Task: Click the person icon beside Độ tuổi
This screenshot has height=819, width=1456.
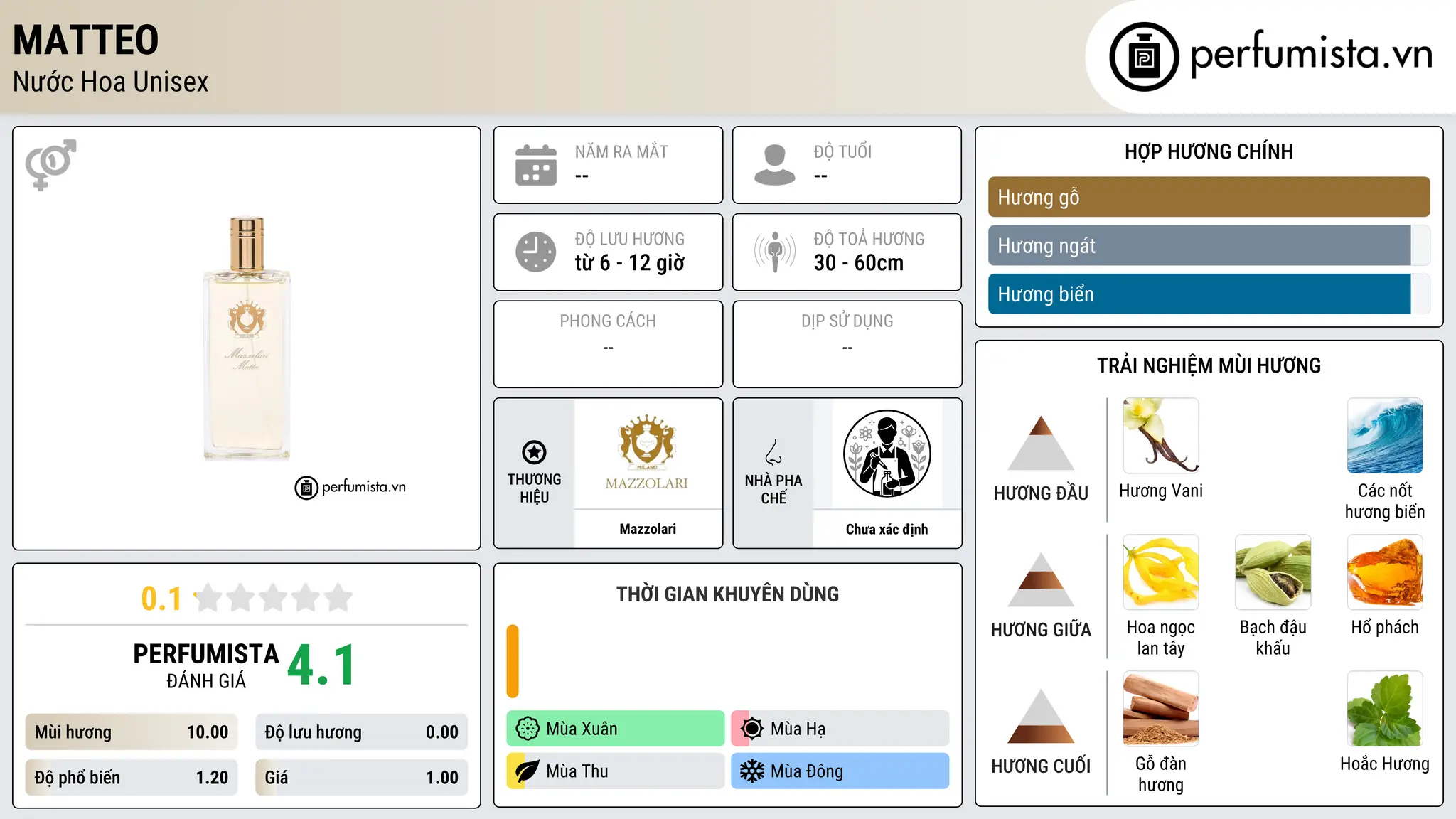Action: pos(775,165)
